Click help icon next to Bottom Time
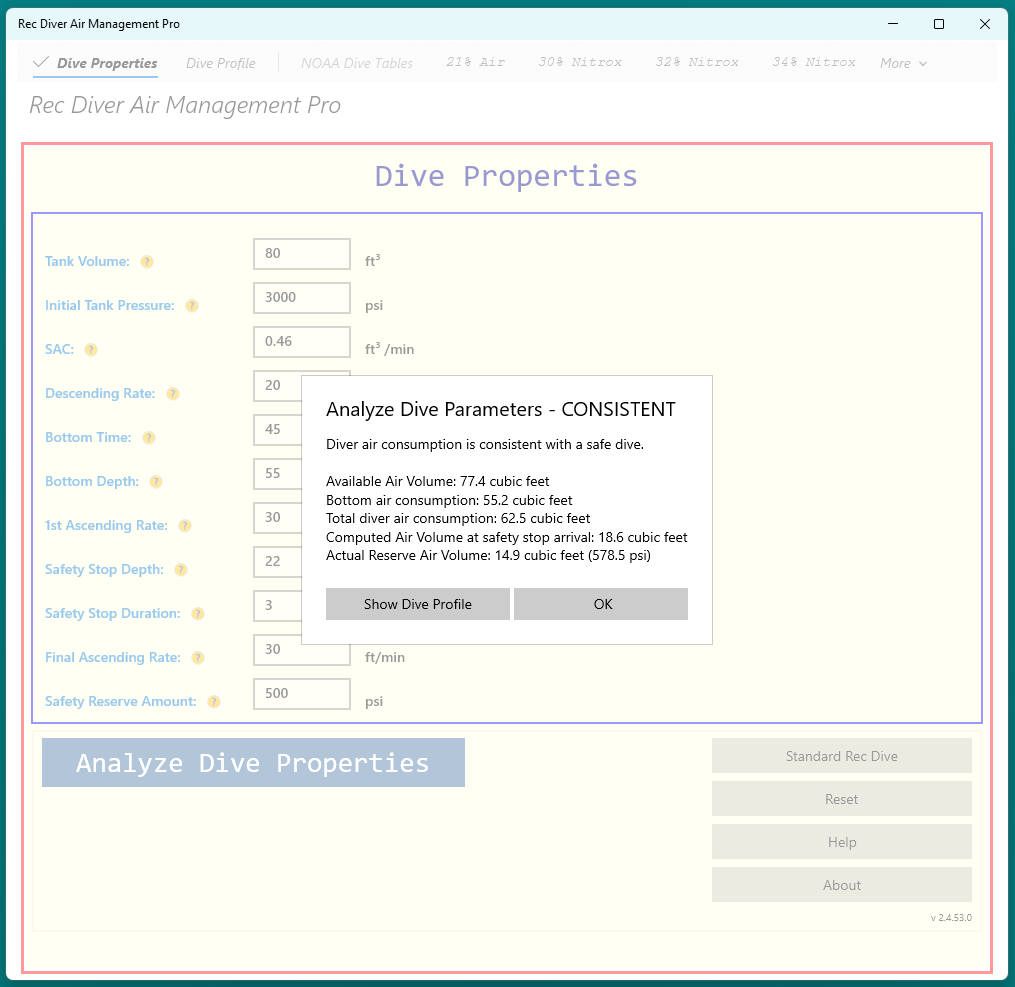 pos(149,438)
